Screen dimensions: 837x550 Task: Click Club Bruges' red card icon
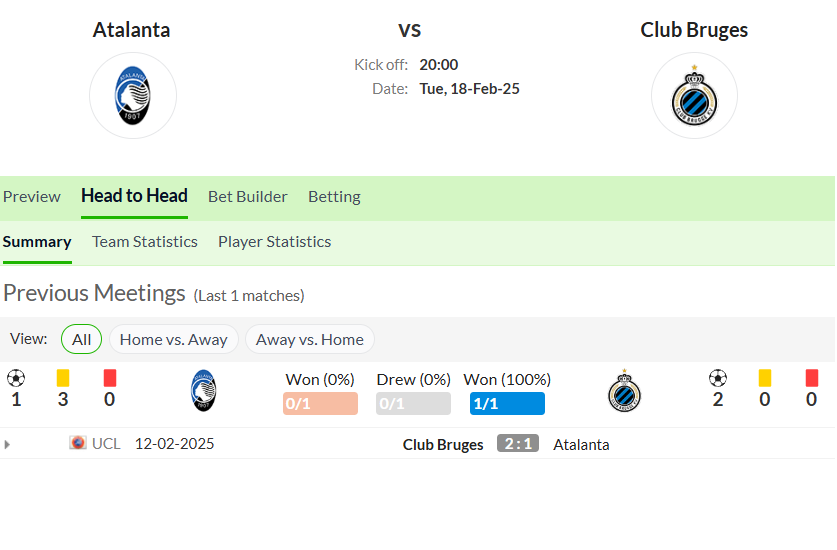[811, 378]
